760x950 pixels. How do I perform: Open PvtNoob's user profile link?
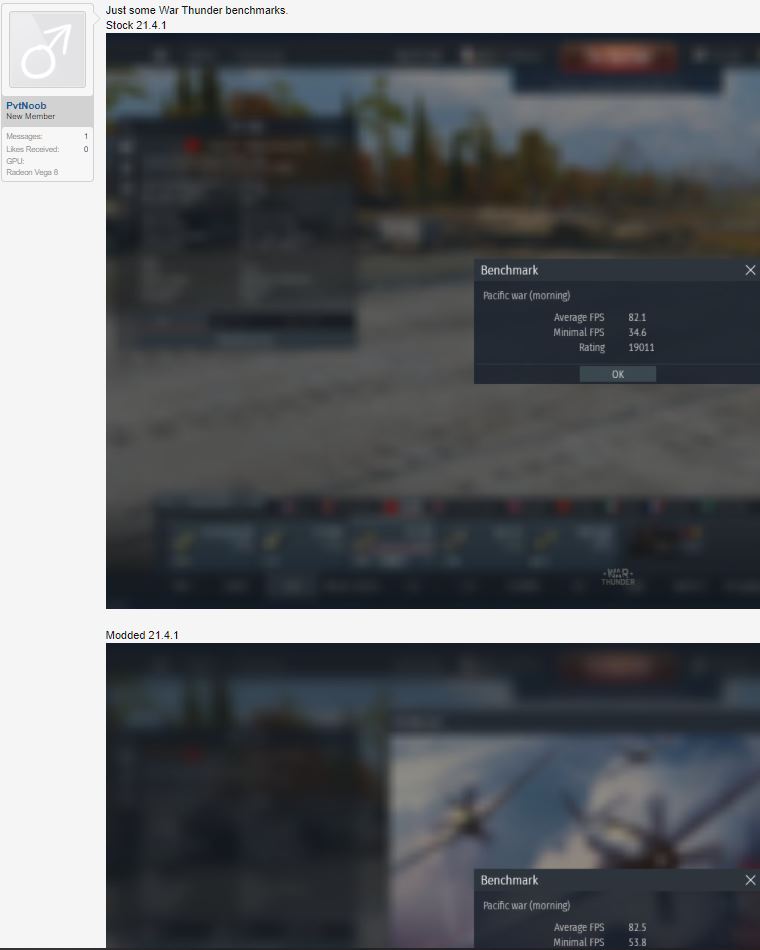[x=26, y=105]
